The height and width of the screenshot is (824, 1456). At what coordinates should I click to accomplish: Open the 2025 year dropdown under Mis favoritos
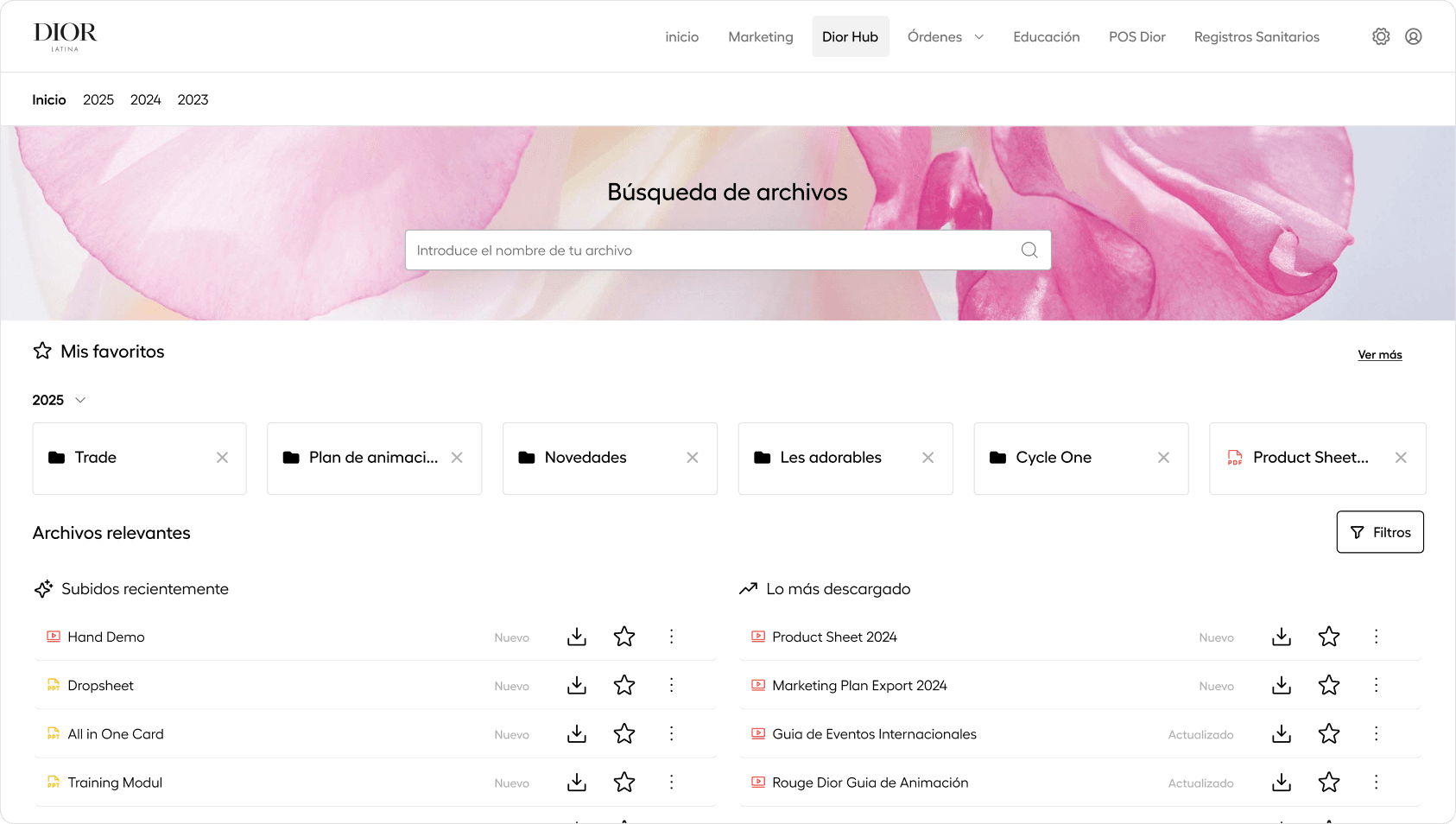point(59,400)
